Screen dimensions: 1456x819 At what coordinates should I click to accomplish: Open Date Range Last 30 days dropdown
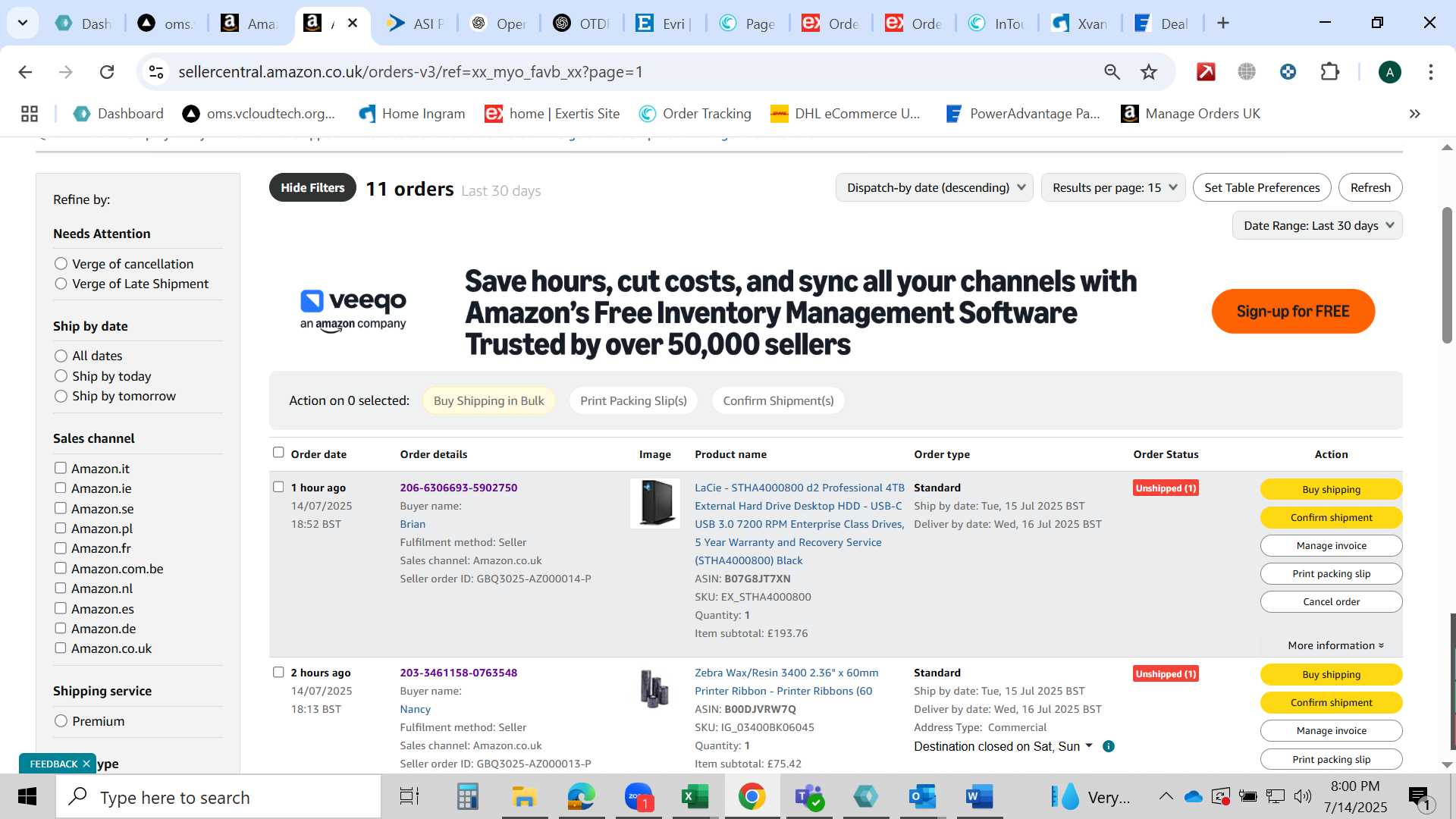point(1317,225)
